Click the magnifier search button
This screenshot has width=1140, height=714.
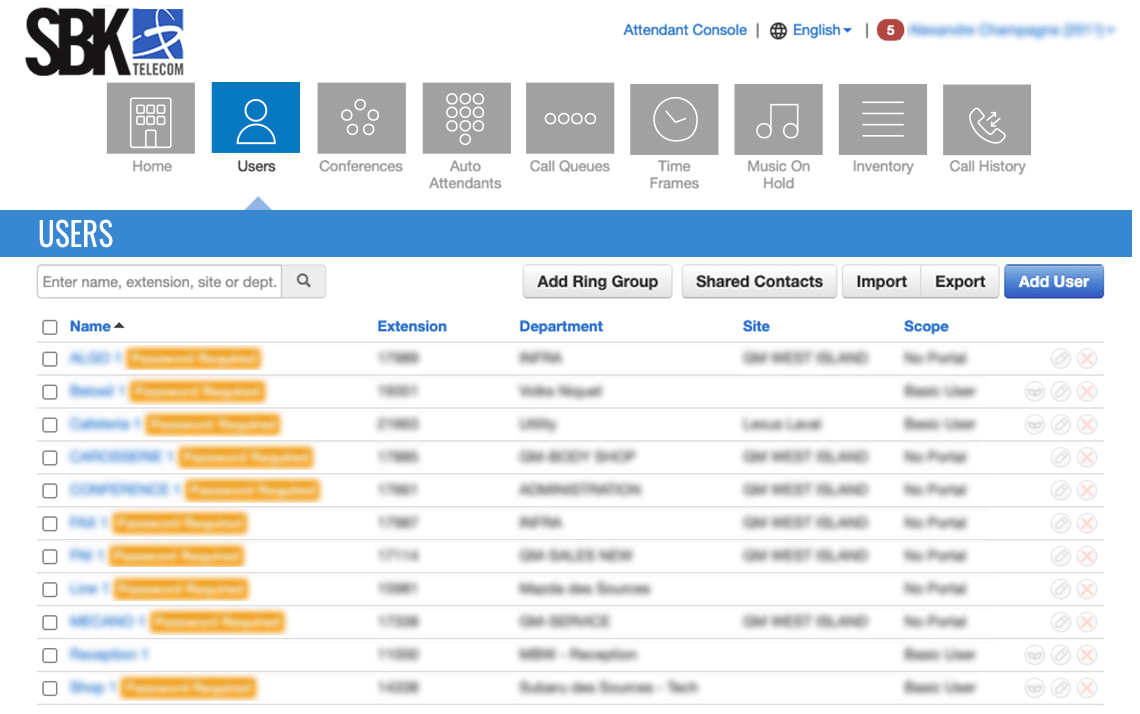(304, 282)
